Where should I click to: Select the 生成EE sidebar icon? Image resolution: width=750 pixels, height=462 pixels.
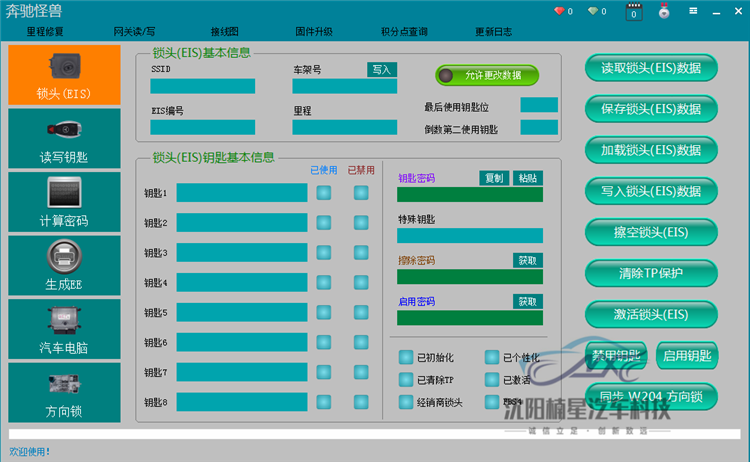[x=64, y=265]
